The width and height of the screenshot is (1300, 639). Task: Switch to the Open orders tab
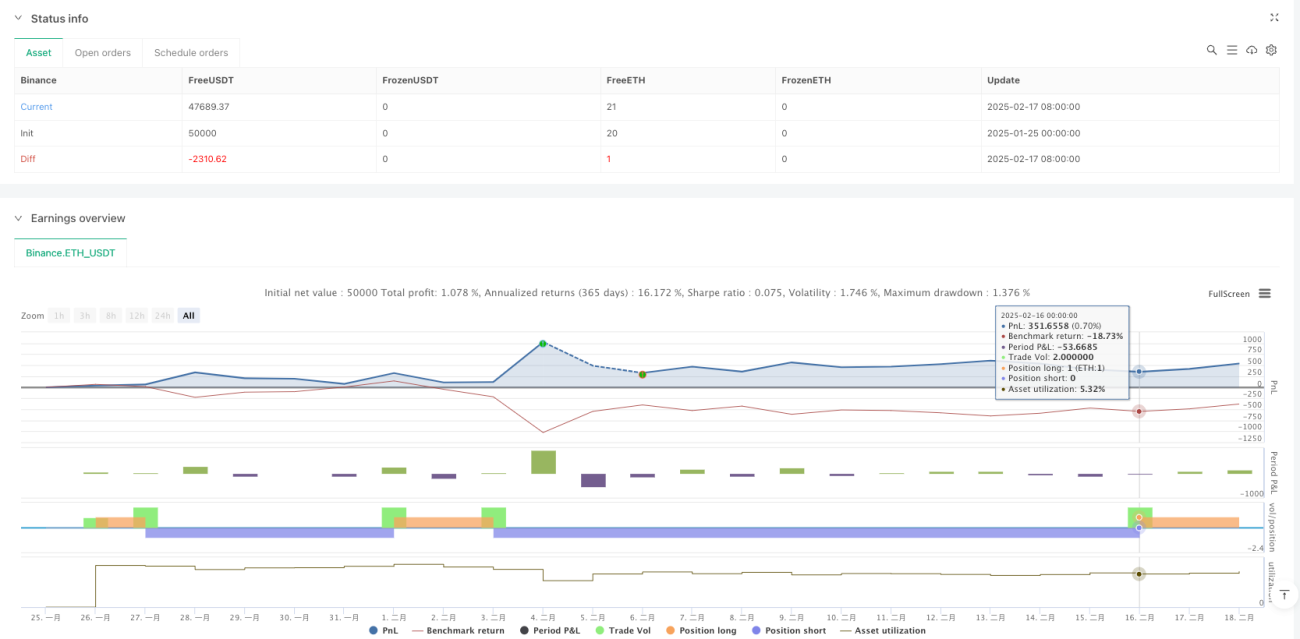(103, 53)
